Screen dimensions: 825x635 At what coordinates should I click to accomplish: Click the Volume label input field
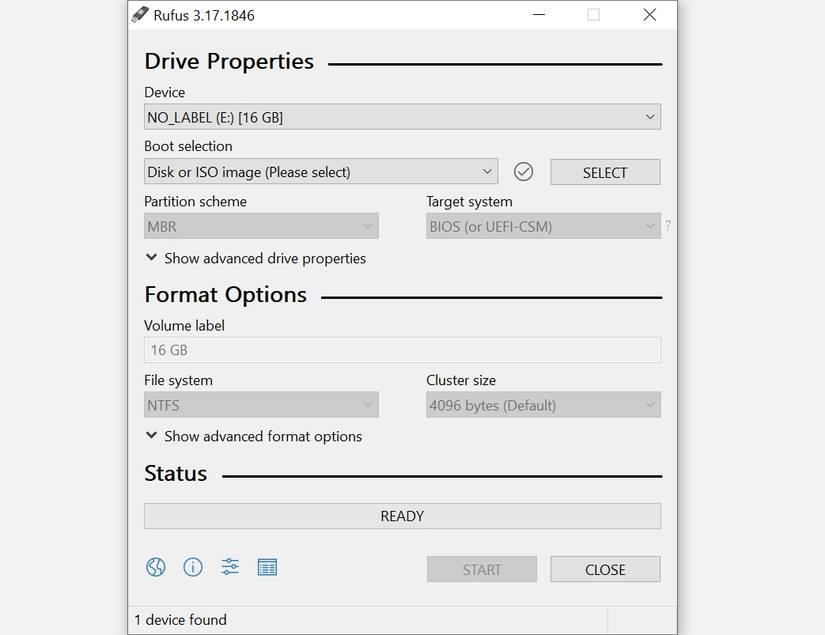pyautogui.click(x=402, y=349)
